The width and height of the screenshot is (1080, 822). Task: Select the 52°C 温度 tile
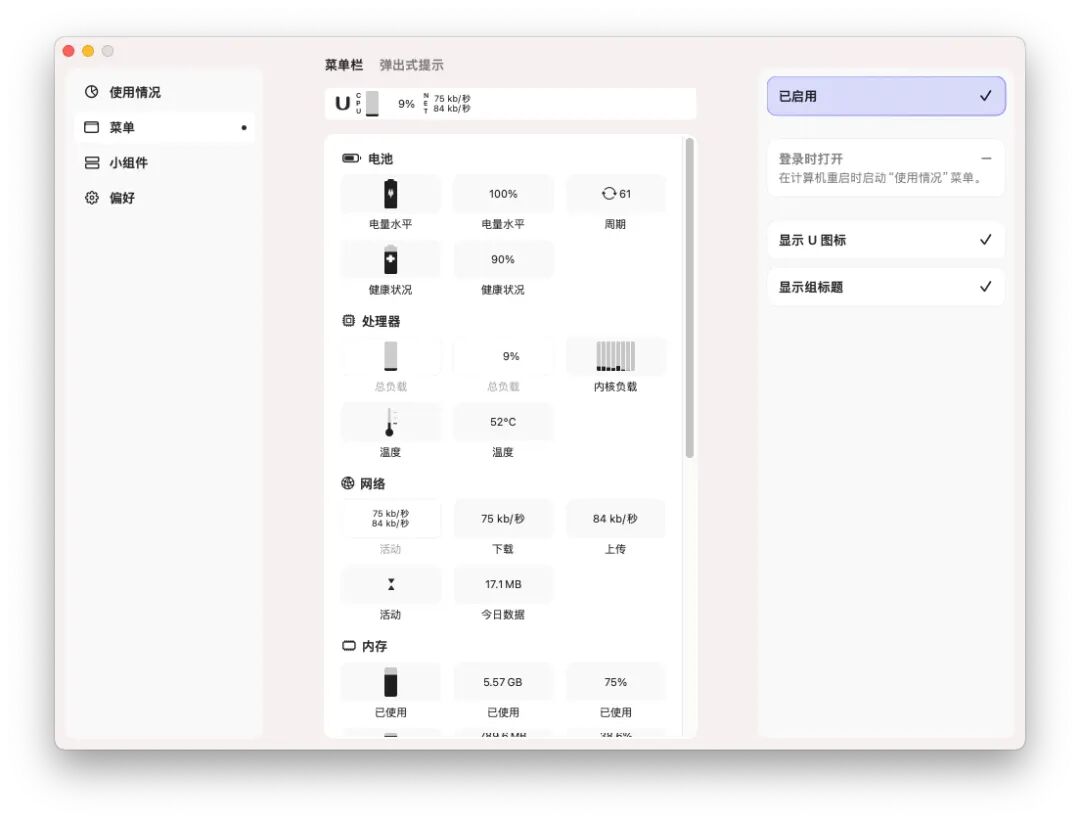(503, 422)
